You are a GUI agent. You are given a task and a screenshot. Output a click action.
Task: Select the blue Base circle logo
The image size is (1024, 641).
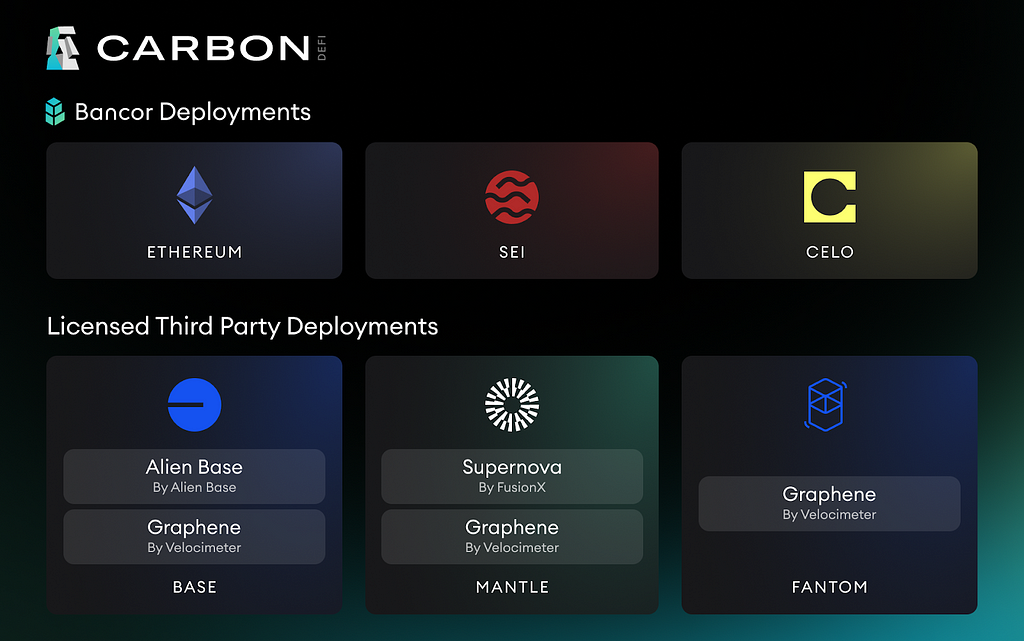(195, 405)
